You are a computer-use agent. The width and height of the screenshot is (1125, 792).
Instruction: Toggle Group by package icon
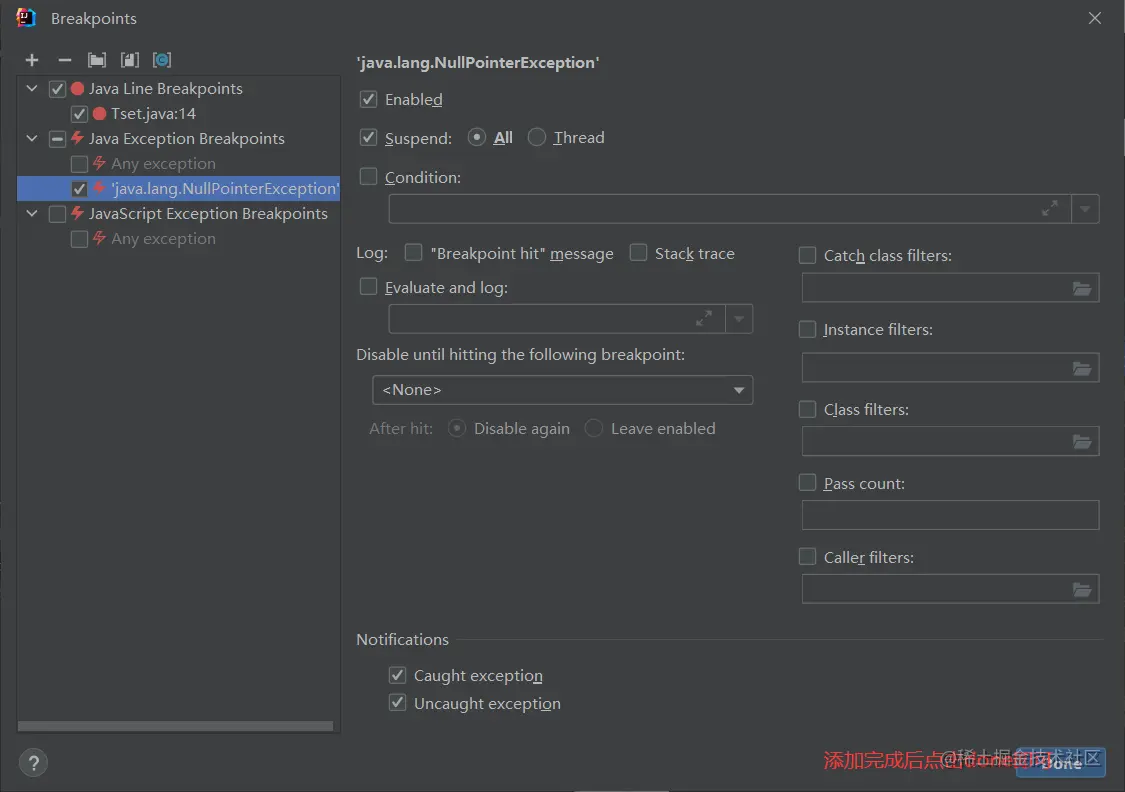click(x=97, y=60)
